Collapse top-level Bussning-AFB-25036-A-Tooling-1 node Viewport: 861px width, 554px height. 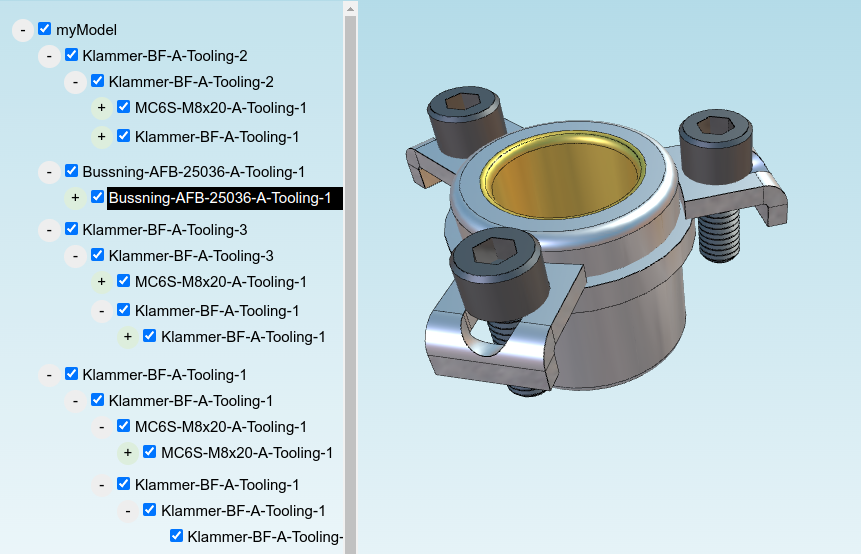[49, 172]
